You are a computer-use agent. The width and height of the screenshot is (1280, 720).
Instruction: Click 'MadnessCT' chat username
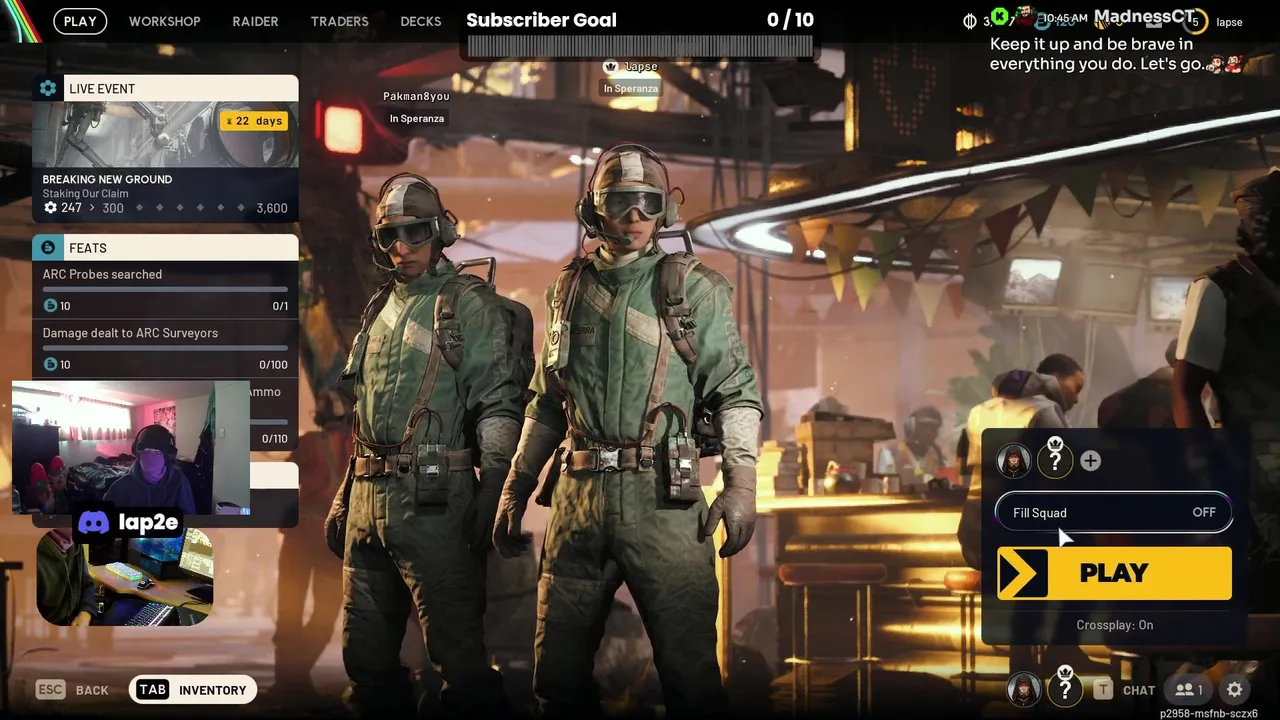click(1146, 17)
